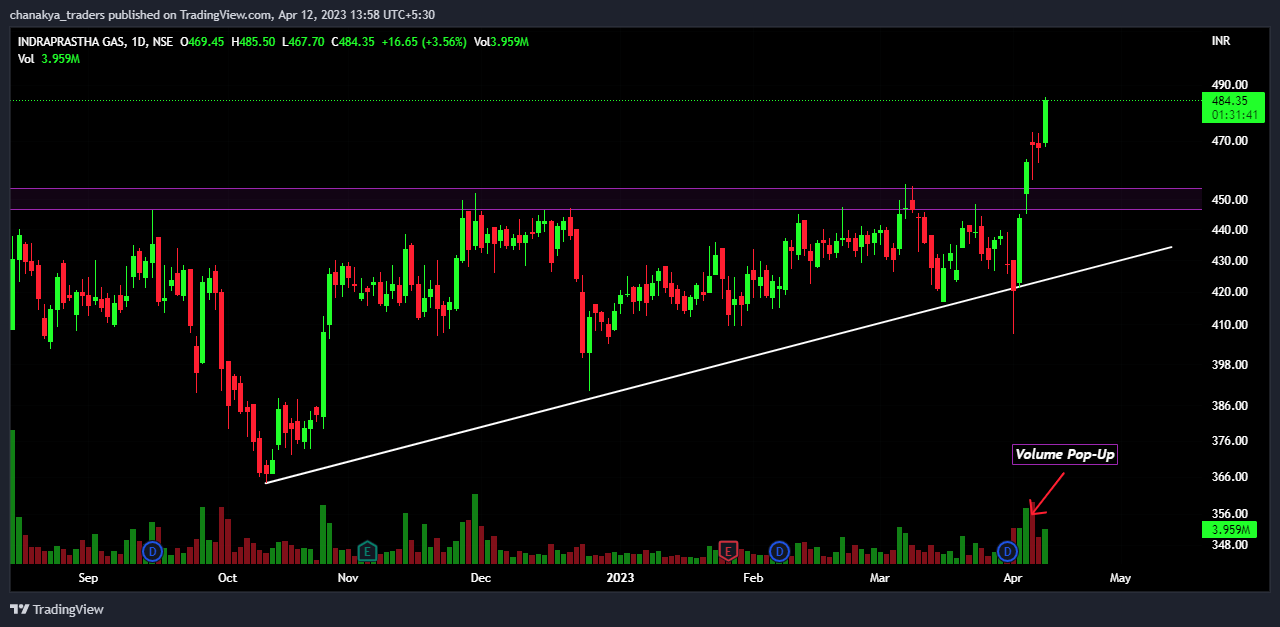Screen dimensions: 1280x627
Task: Click the 2023 label on time axis
Action: click(620, 578)
